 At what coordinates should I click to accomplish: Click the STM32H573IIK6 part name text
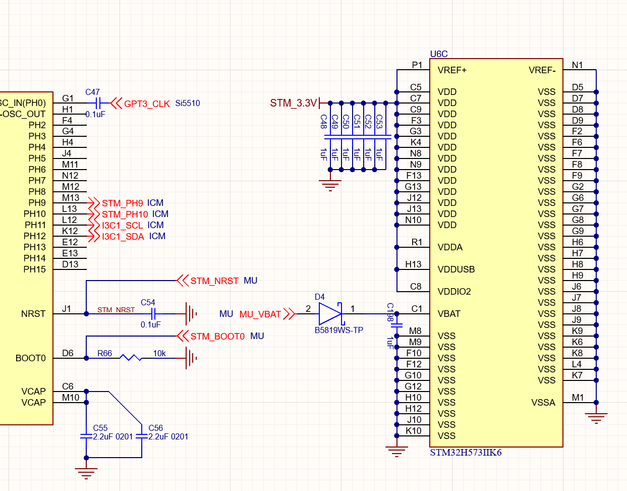coord(465,453)
